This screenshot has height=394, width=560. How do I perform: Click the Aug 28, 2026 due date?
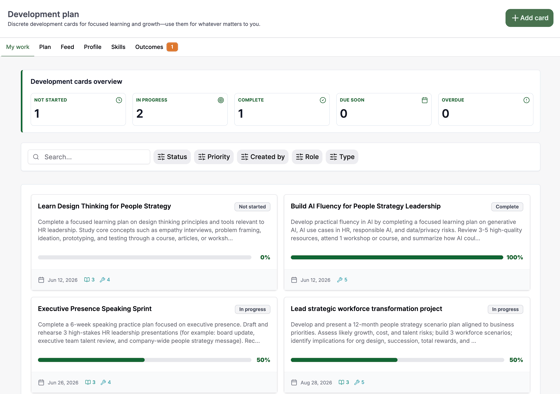316,383
